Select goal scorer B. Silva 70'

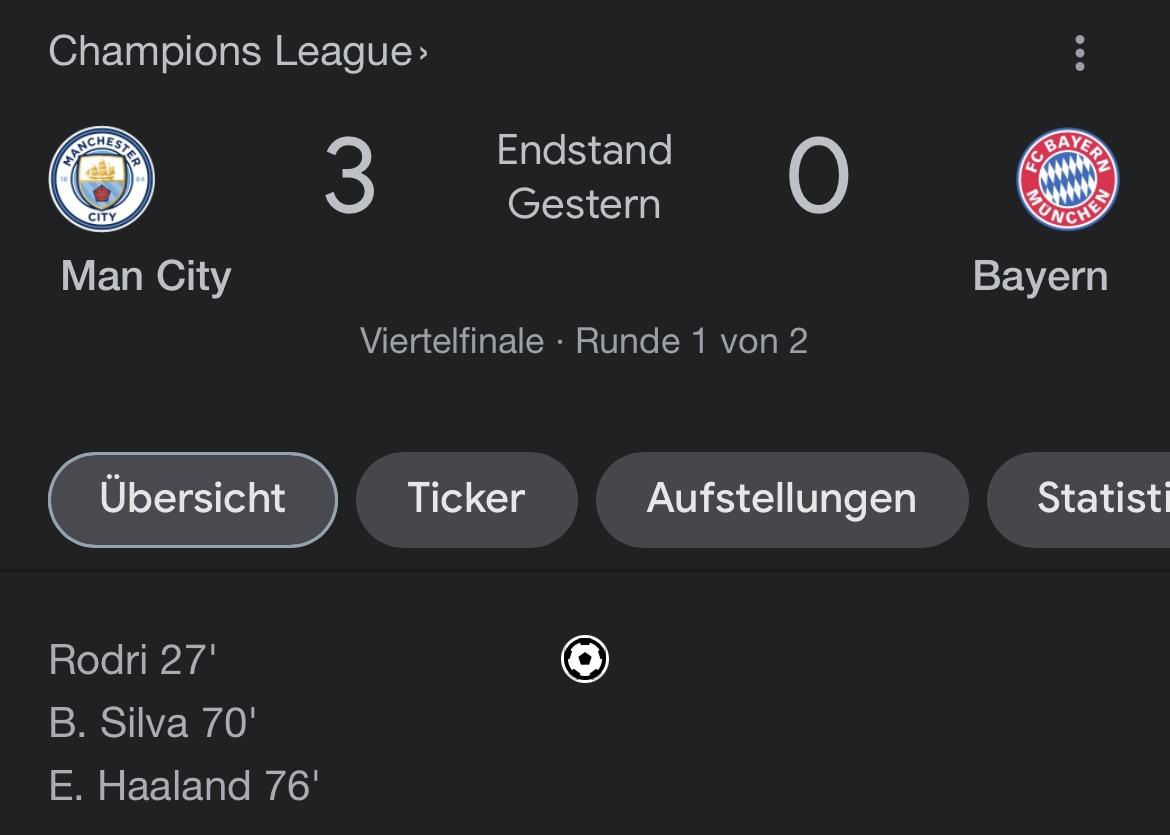click(x=152, y=723)
